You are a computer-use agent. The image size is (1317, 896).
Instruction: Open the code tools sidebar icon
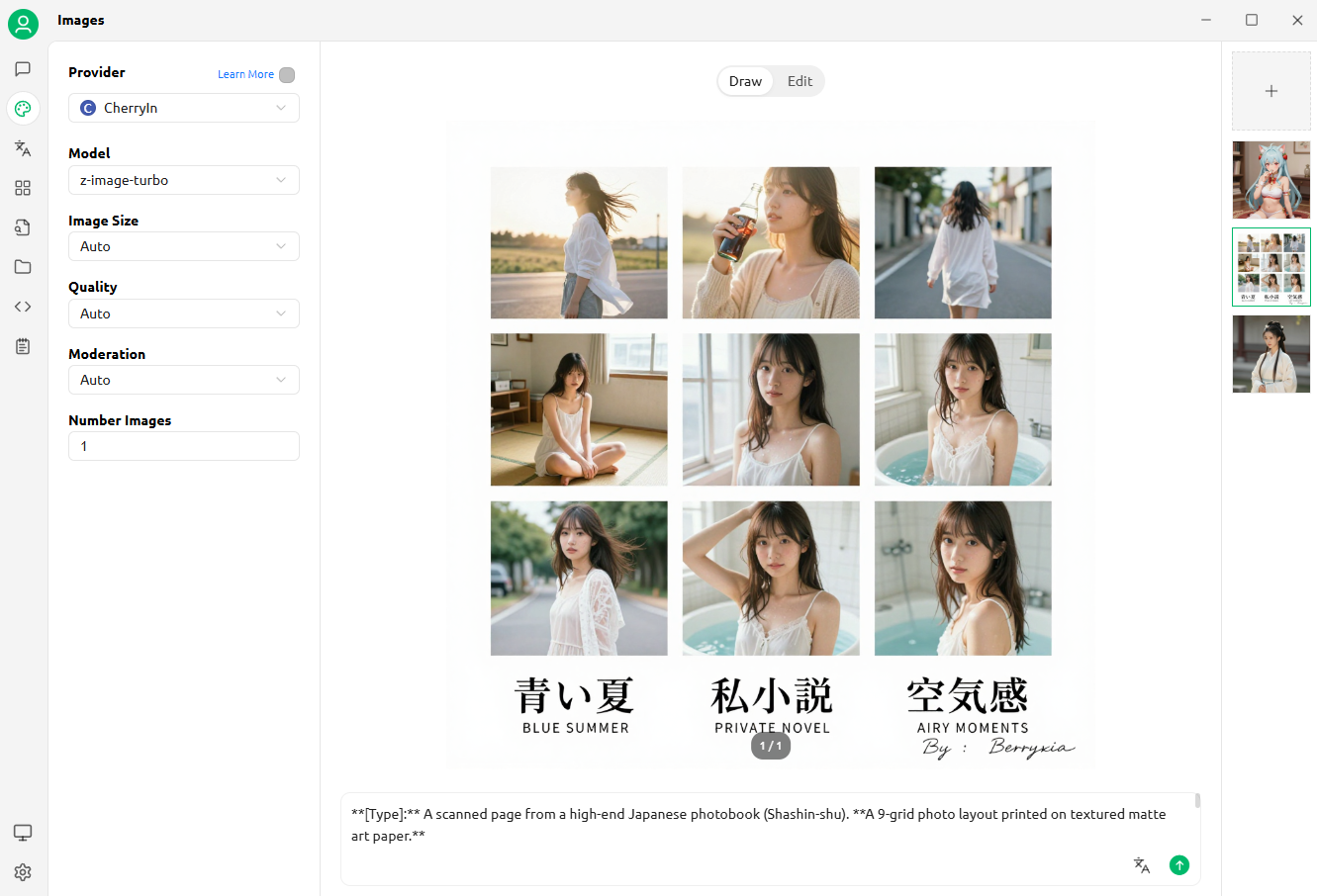tap(23, 307)
